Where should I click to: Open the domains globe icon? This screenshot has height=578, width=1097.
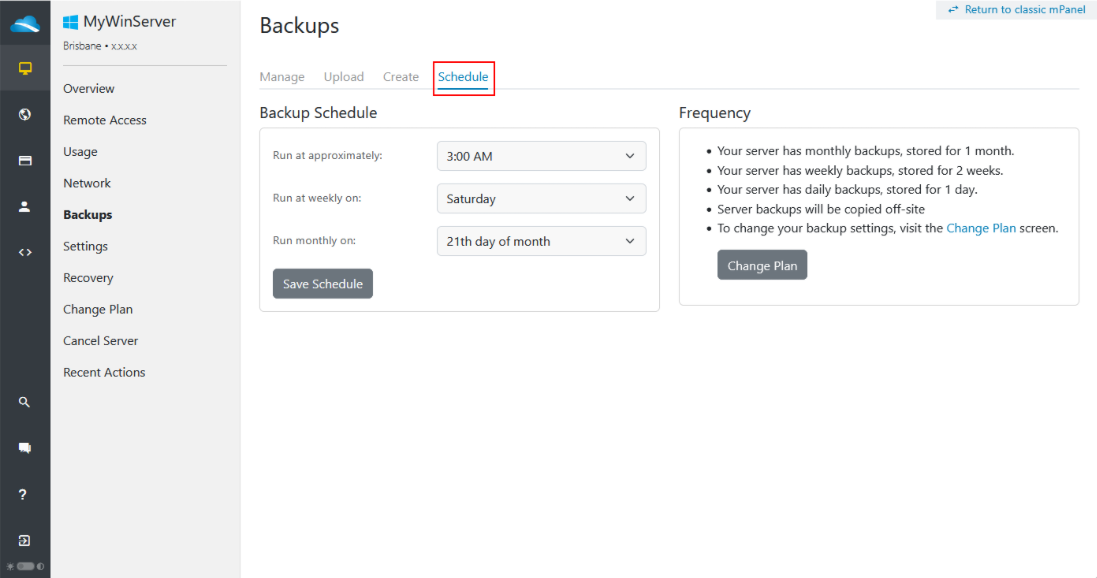25,115
